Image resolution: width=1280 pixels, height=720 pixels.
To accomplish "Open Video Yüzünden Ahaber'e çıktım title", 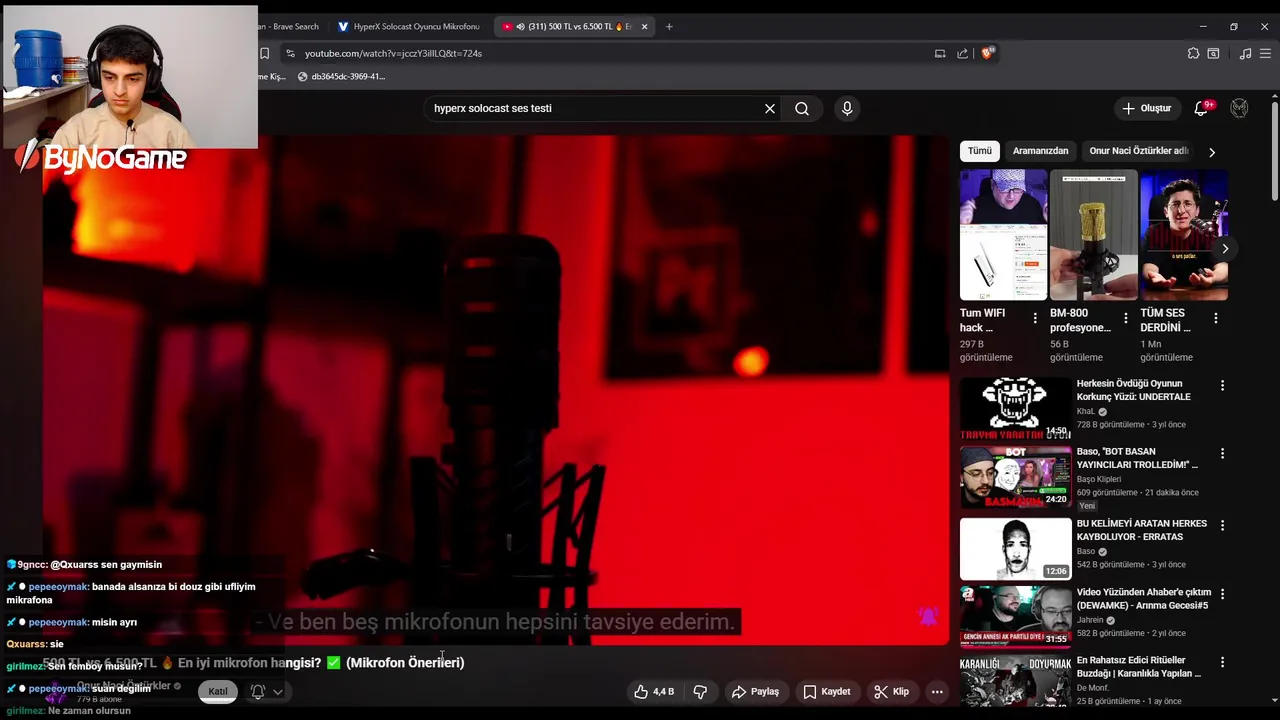I will (x=1143, y=598).
